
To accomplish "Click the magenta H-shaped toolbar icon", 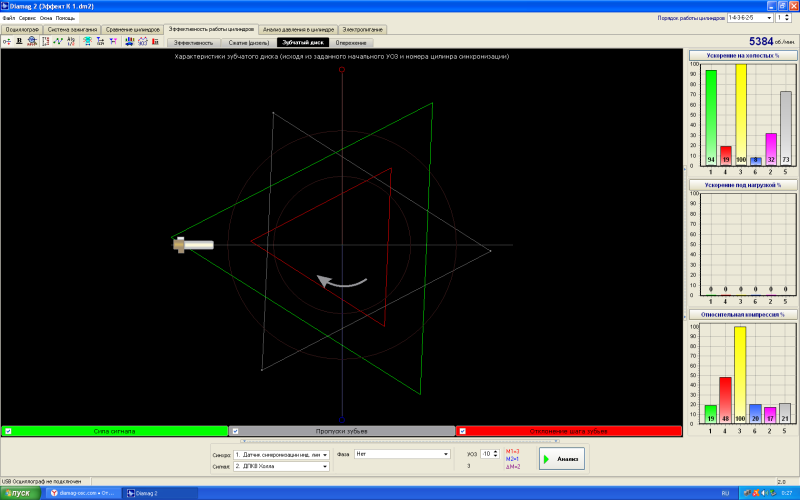I will 113,41.
